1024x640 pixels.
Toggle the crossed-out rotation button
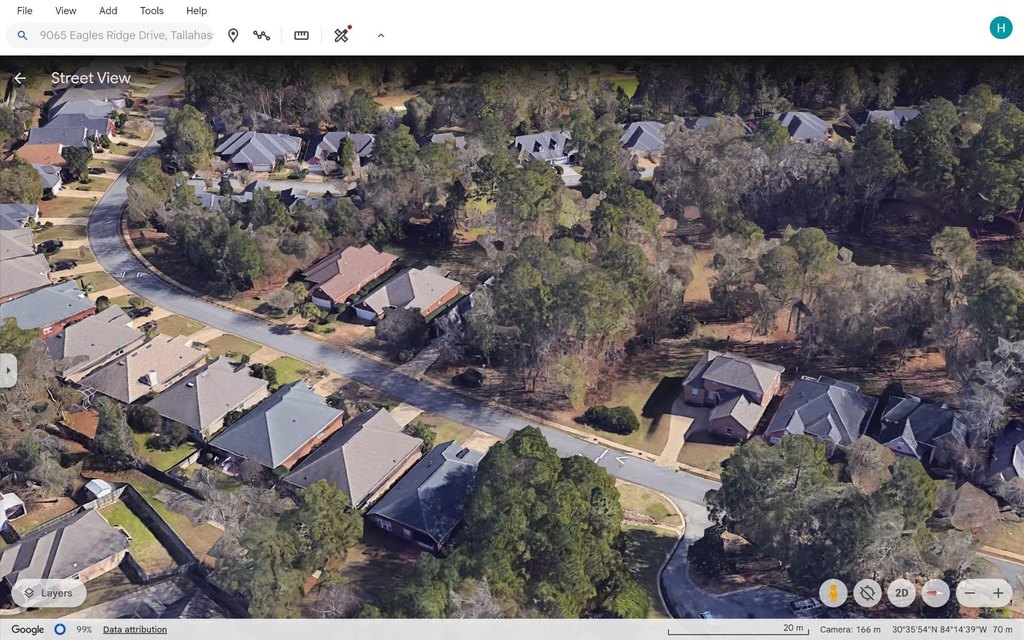coord(867,593)
